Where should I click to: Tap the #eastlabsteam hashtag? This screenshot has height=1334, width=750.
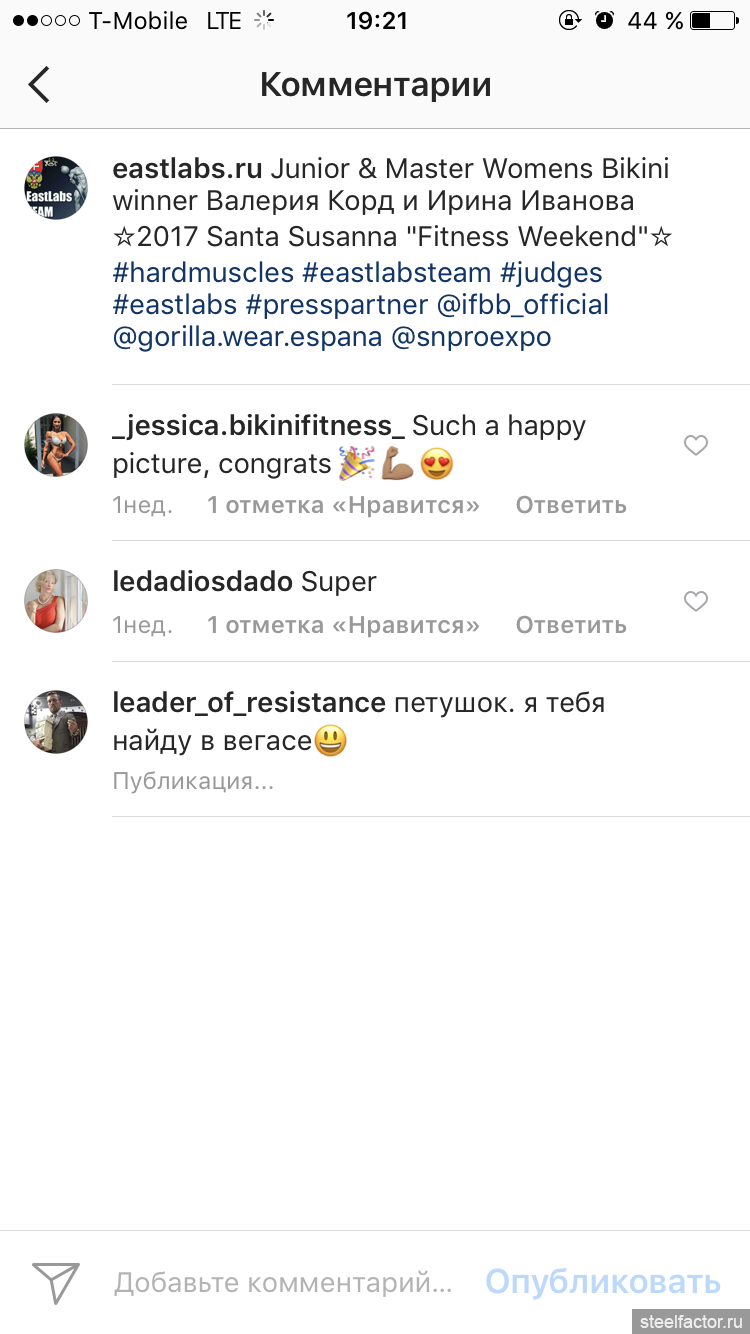[x=397, y=273]
